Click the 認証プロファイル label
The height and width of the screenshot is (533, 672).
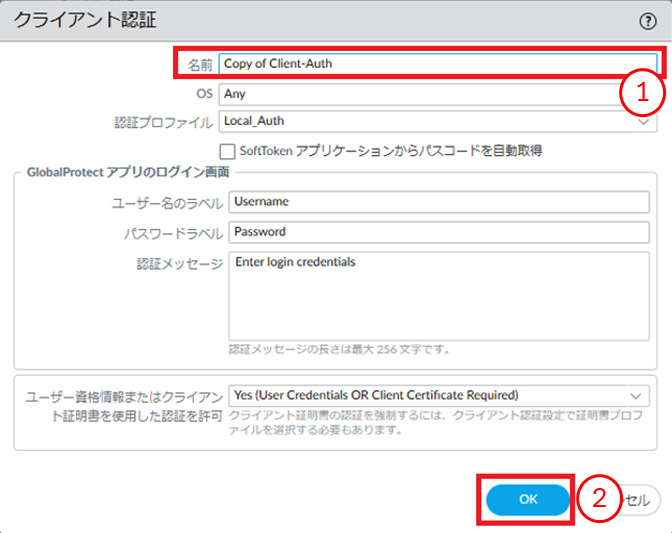pyautogui.click(x=163, y=123)
